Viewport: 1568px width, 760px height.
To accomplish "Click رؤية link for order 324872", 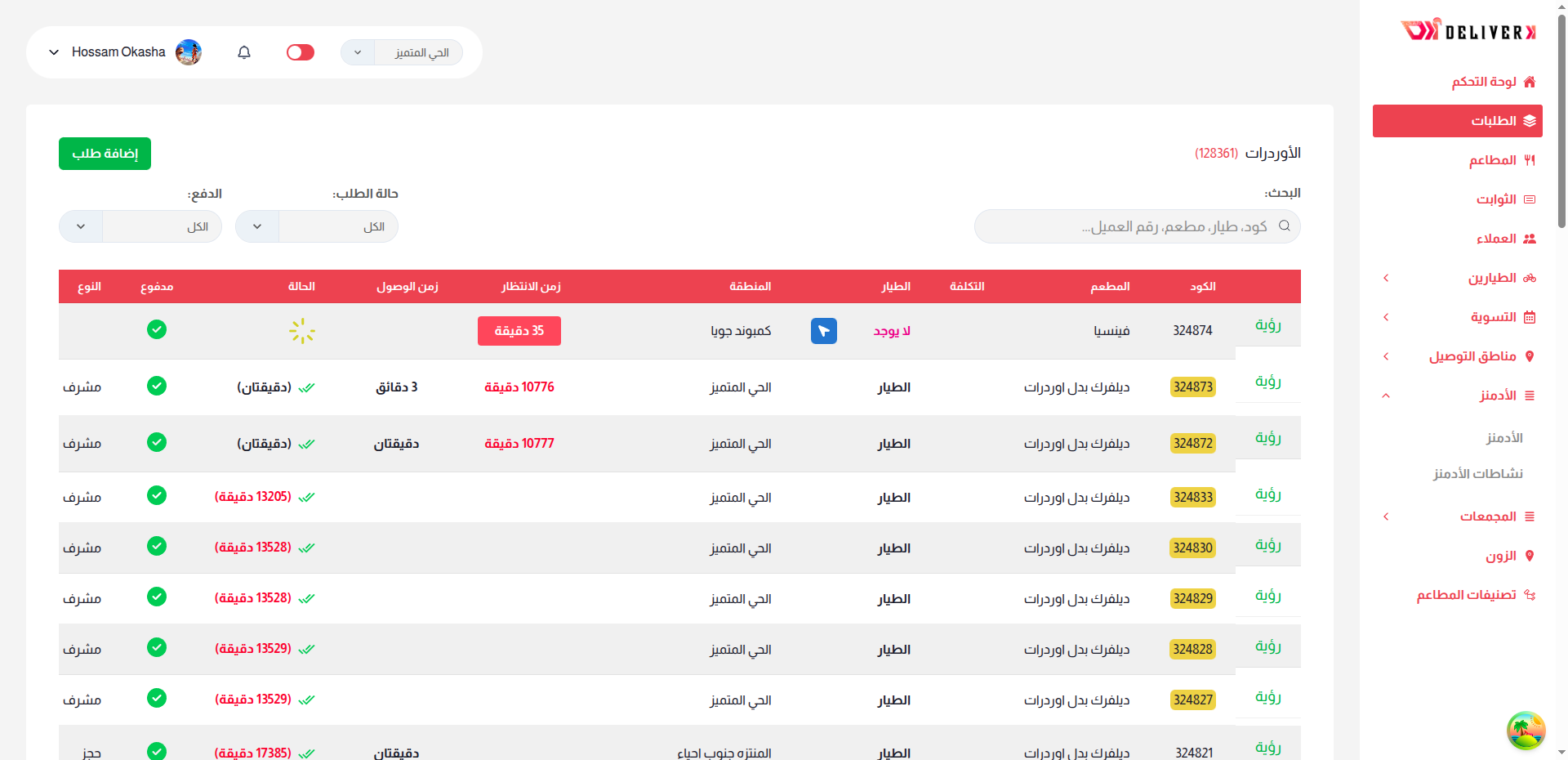I will (x=1267, y=438).
